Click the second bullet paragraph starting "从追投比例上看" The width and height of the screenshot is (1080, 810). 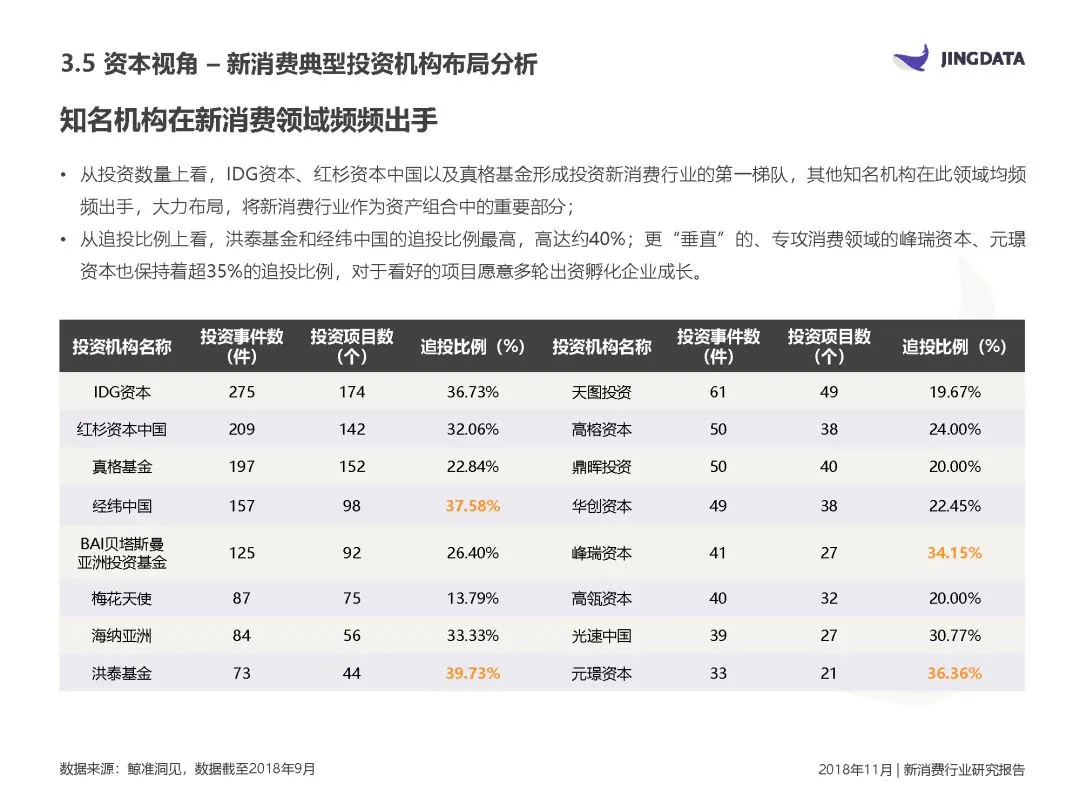tap(552, 256)
